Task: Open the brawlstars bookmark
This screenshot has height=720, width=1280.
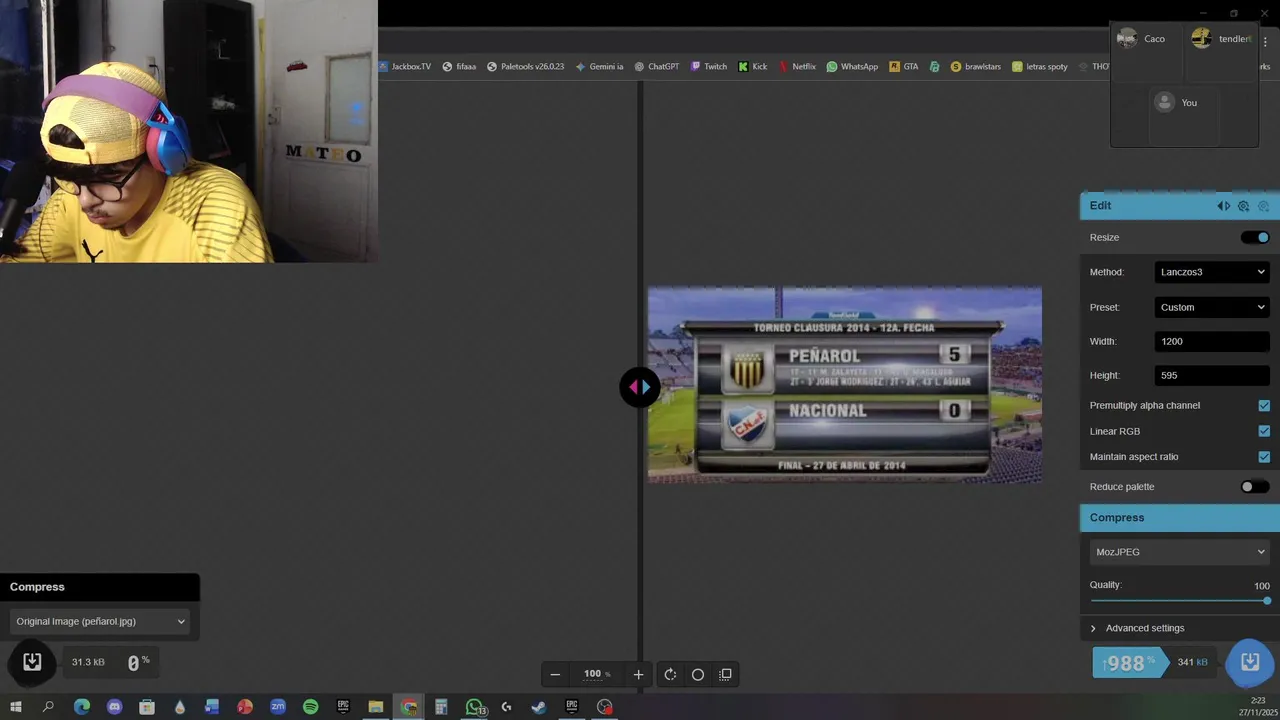Action: click(975, 67)
